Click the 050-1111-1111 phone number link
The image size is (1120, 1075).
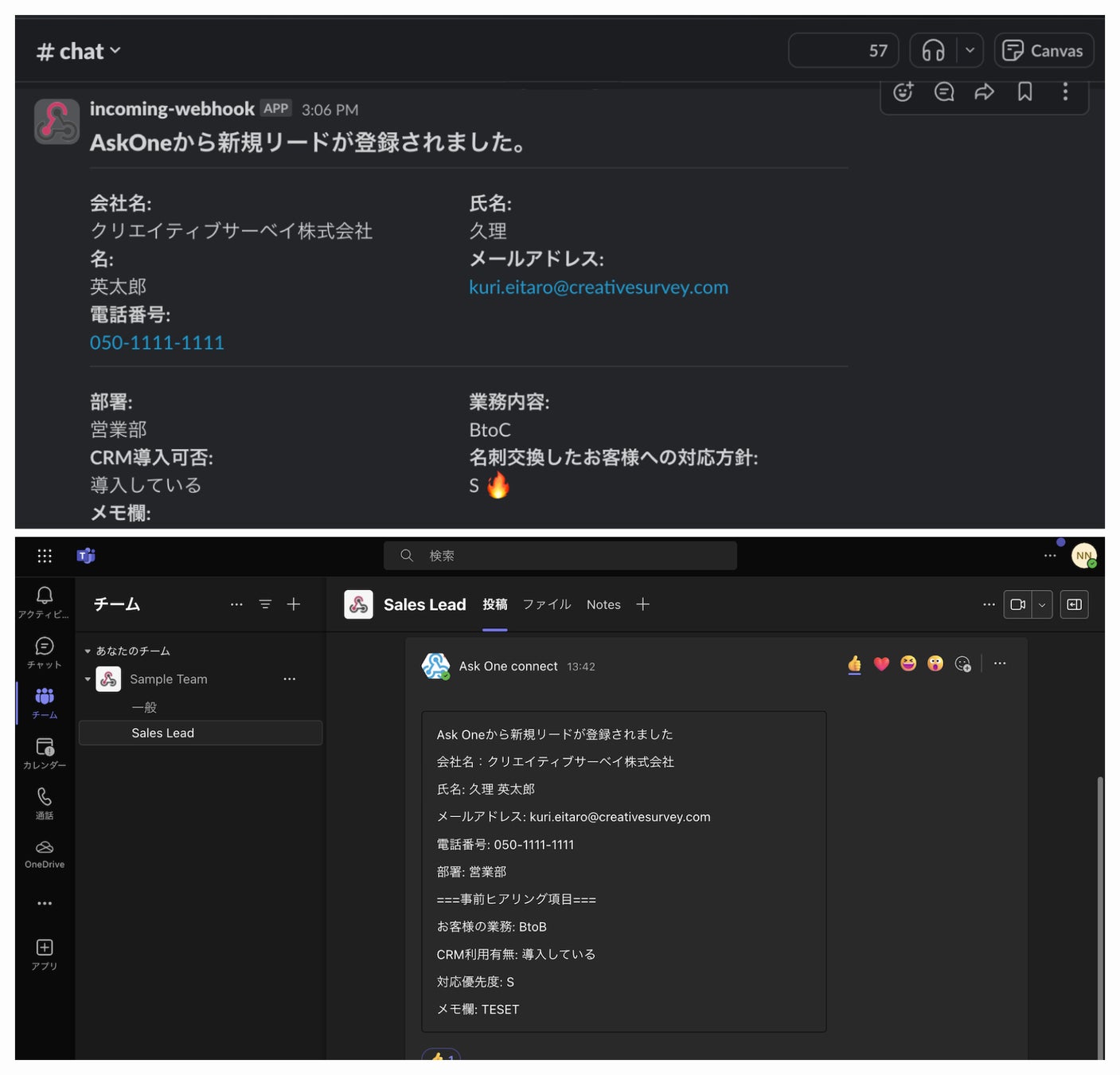(x=157, y=342)
